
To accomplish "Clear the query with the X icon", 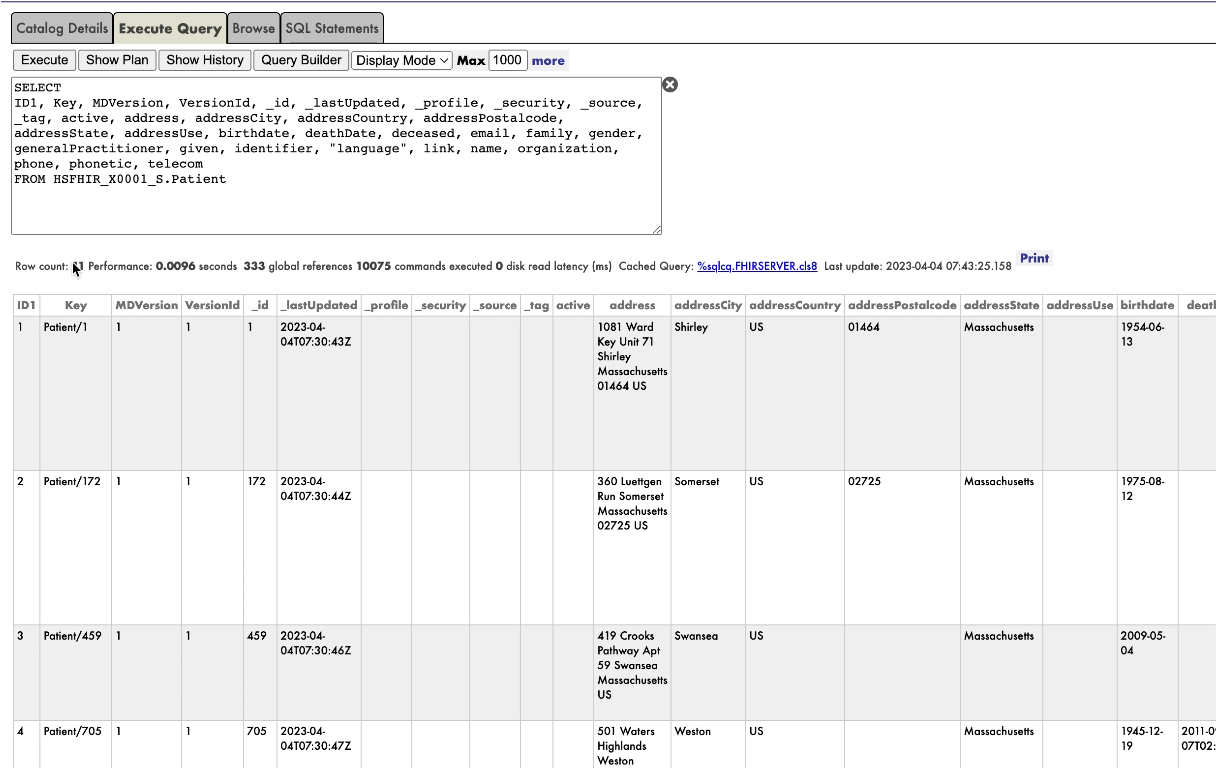I will 670,85.
